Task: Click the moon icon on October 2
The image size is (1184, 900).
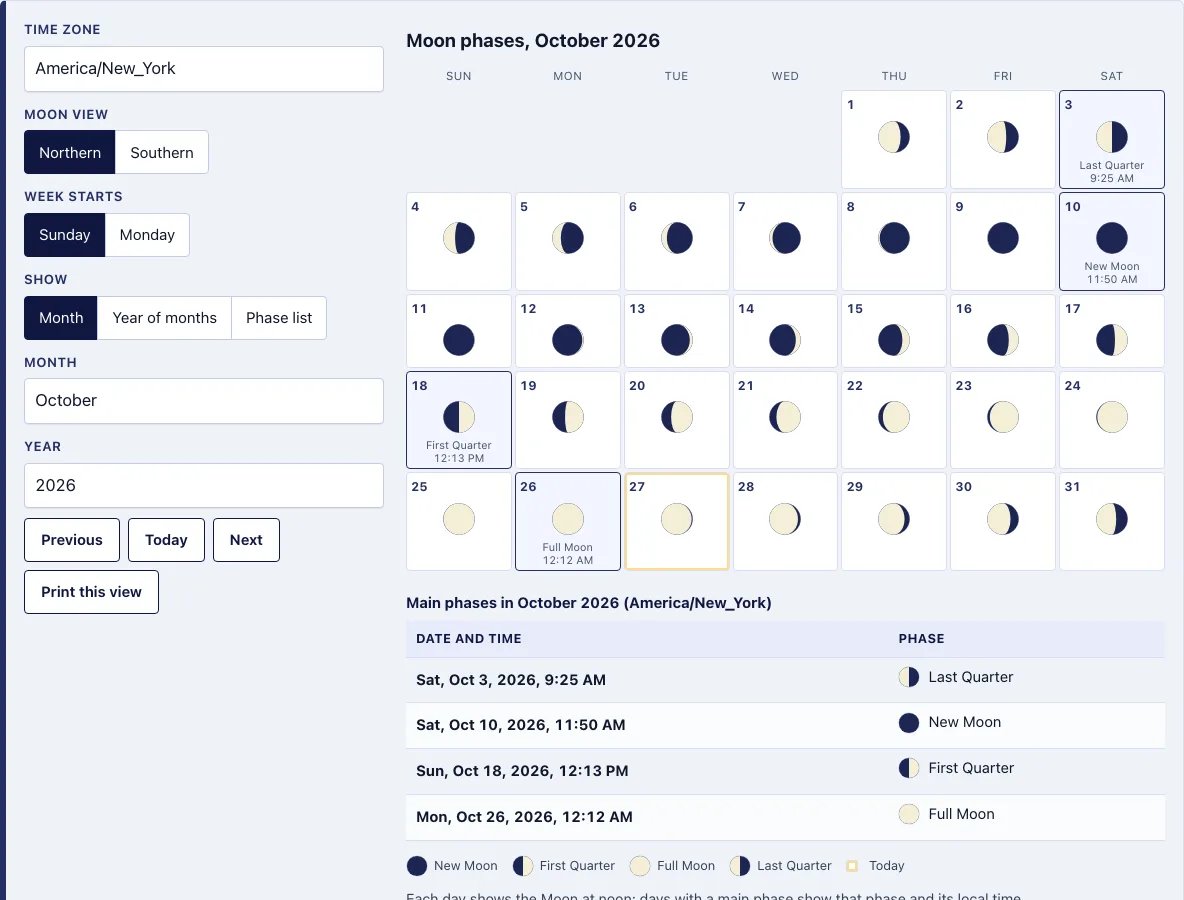Action: [x=1002, y=137]
